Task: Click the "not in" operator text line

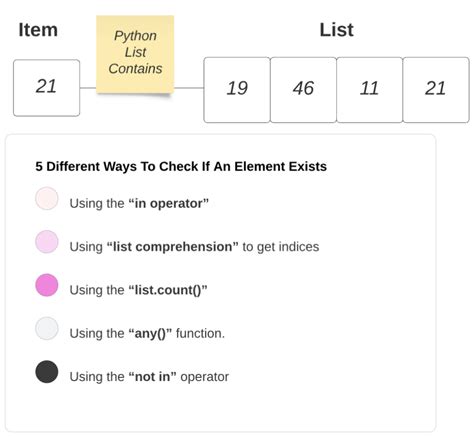Action: tap(149, 377)
